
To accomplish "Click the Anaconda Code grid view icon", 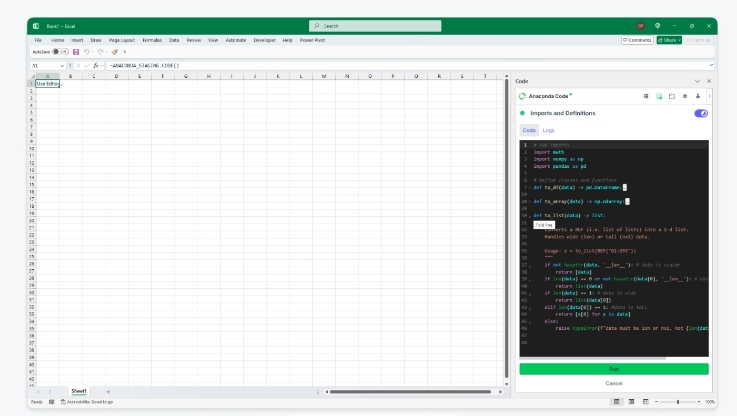I will [646, 96].
